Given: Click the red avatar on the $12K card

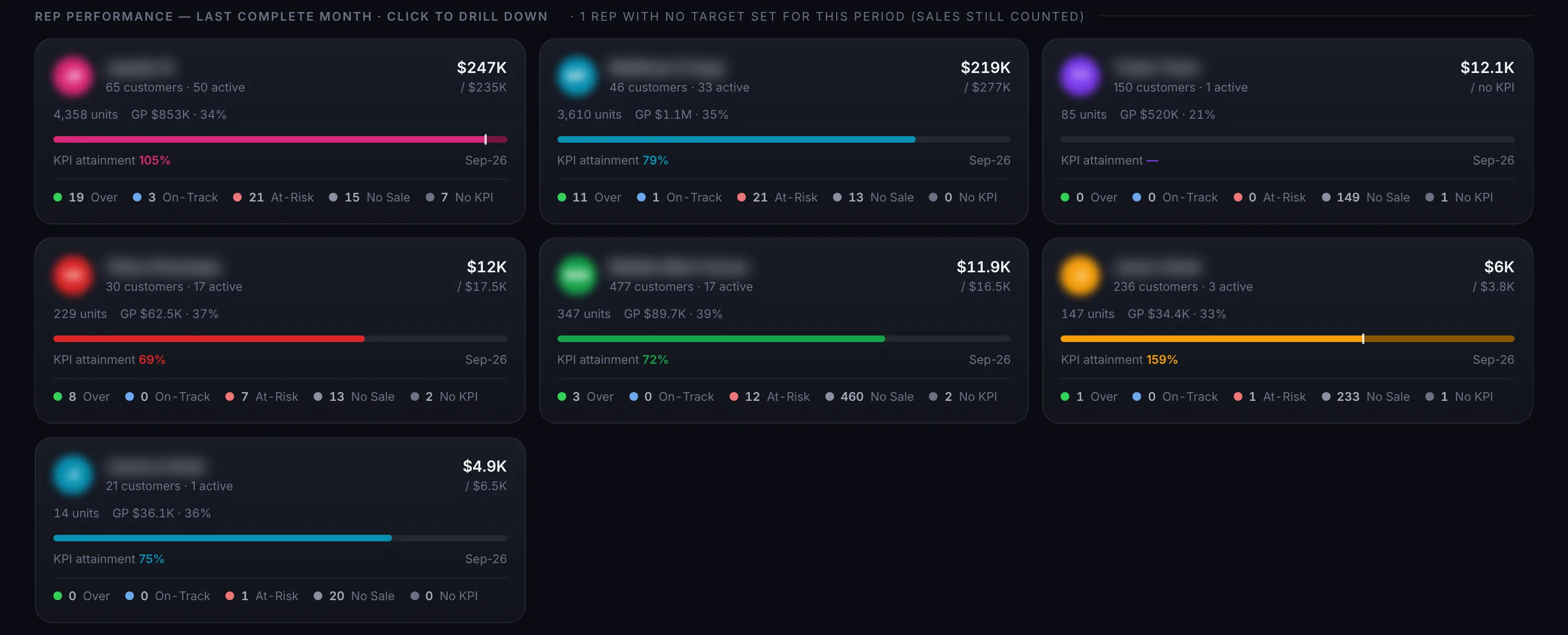Looking at the screenshot, I should [x=72, y=275].
